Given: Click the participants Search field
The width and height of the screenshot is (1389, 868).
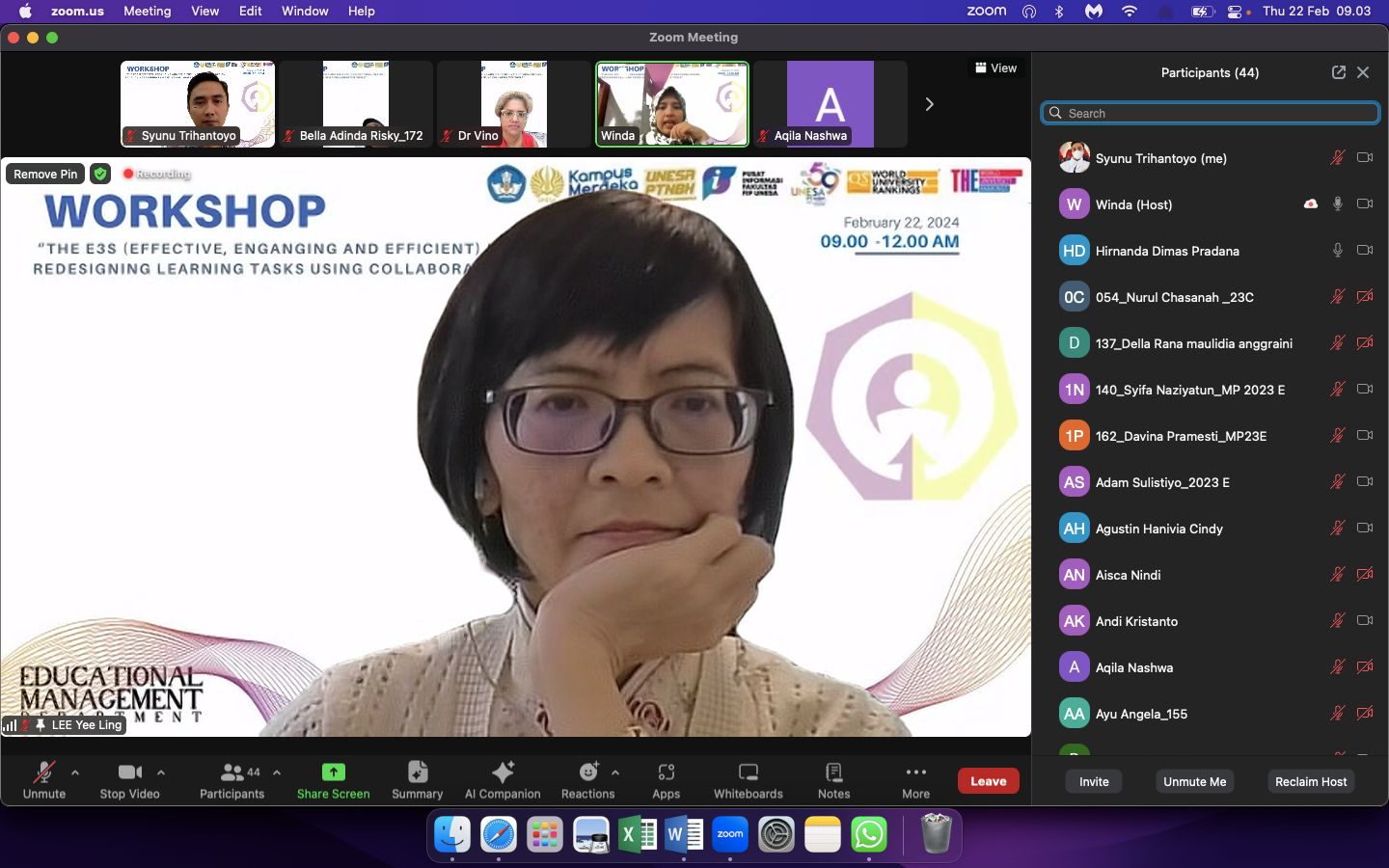Looking at the screenshot, I should [1211, 113].
